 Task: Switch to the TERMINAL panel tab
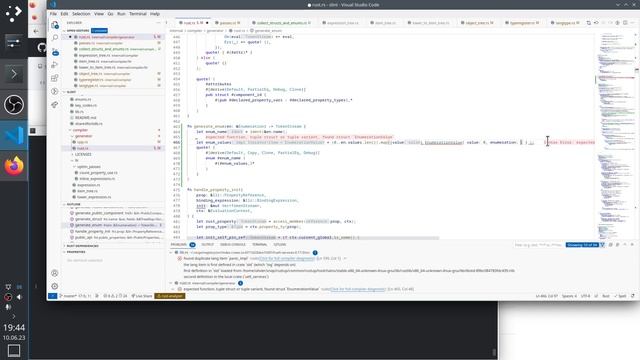(259, 244)
